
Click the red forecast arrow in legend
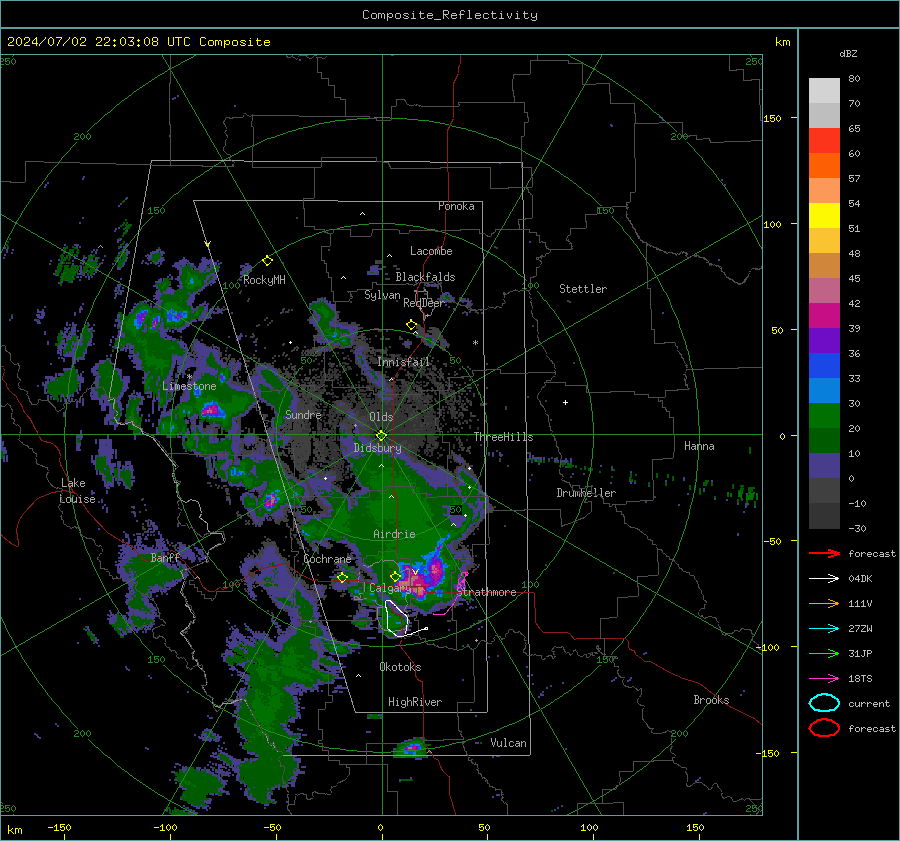[x=824, y=553]
